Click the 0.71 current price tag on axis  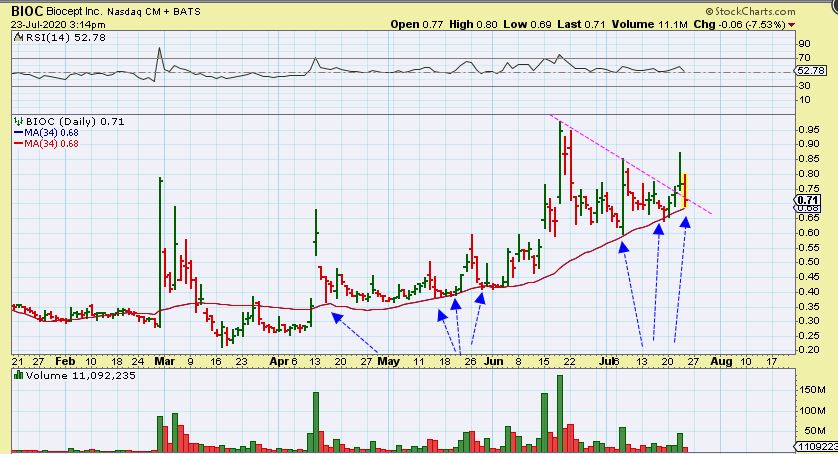808,201
